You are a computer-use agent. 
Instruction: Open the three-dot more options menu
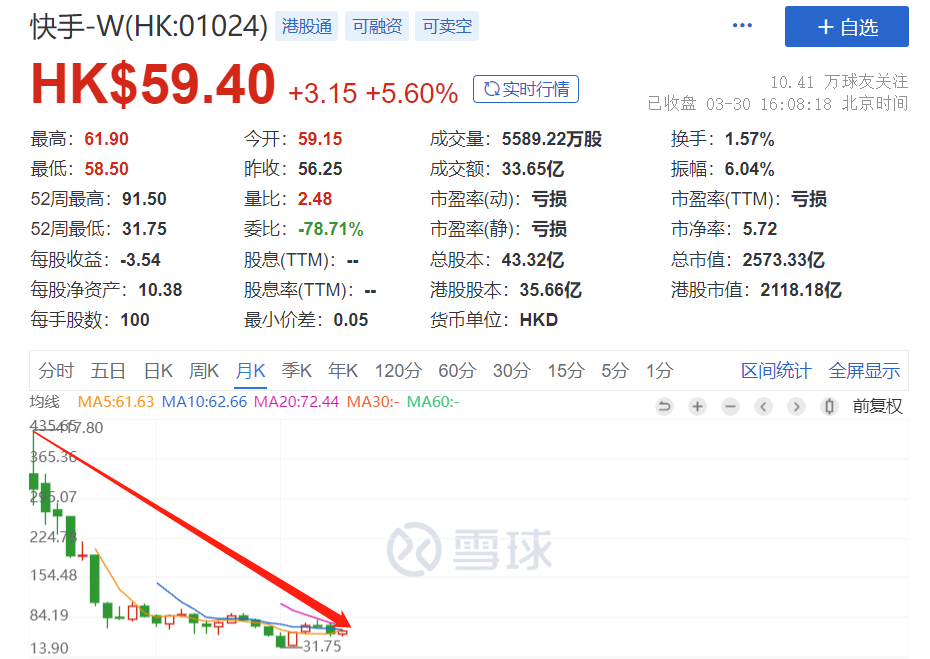point(742,26)
